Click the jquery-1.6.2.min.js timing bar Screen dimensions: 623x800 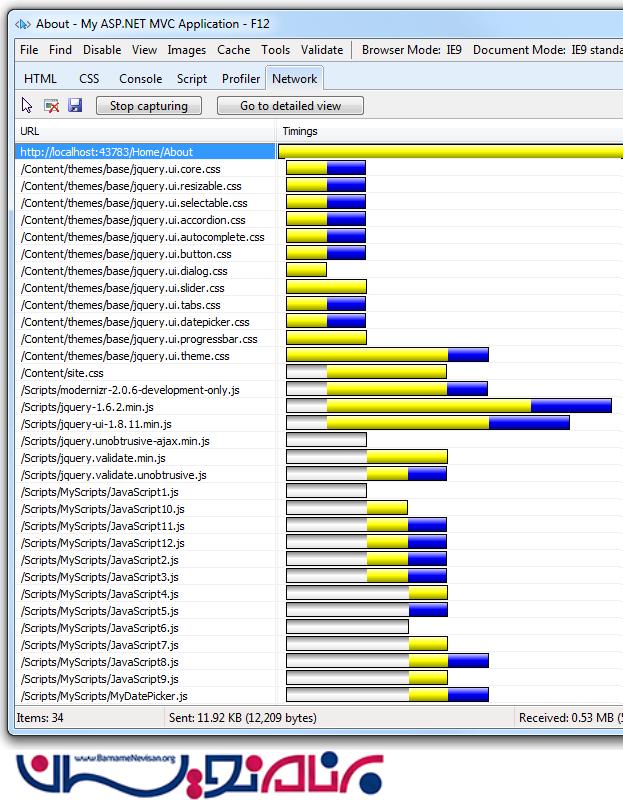tap(448, 406)
